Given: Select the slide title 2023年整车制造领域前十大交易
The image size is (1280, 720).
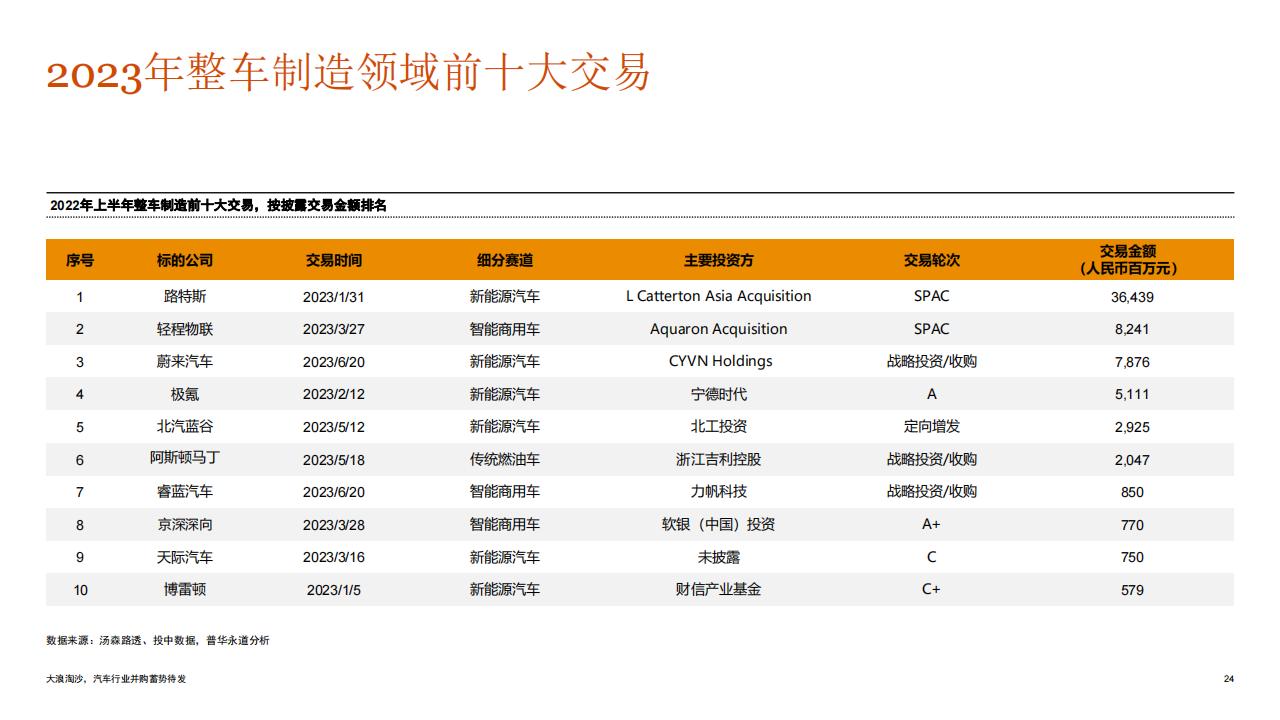Looking at the screenshot, I should [348, 73].
